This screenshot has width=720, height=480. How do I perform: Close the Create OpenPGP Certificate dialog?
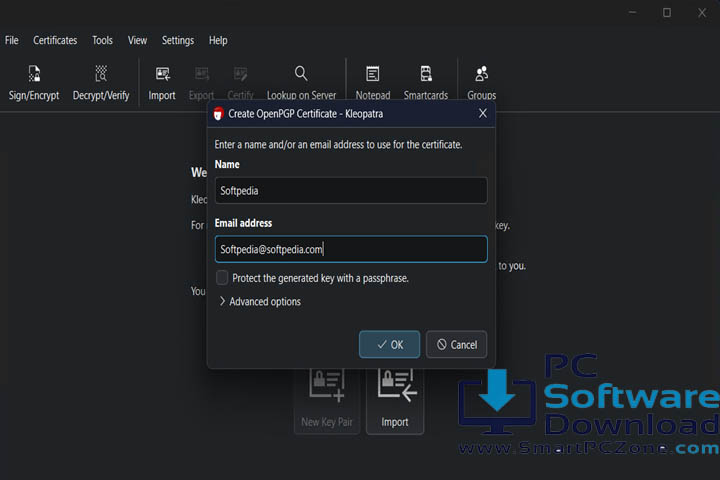(483, 113)
